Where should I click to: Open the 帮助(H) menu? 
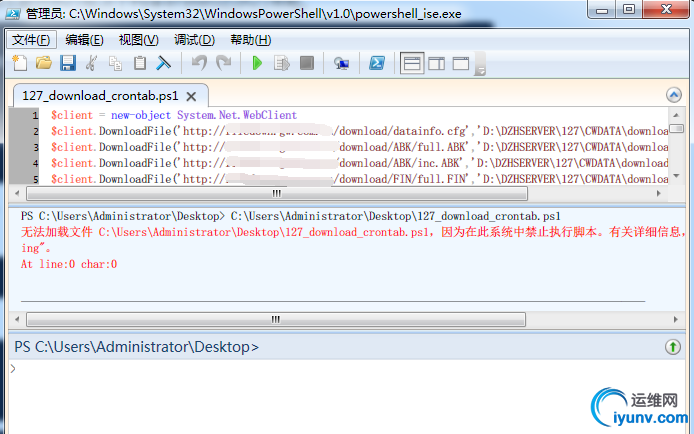251,40
